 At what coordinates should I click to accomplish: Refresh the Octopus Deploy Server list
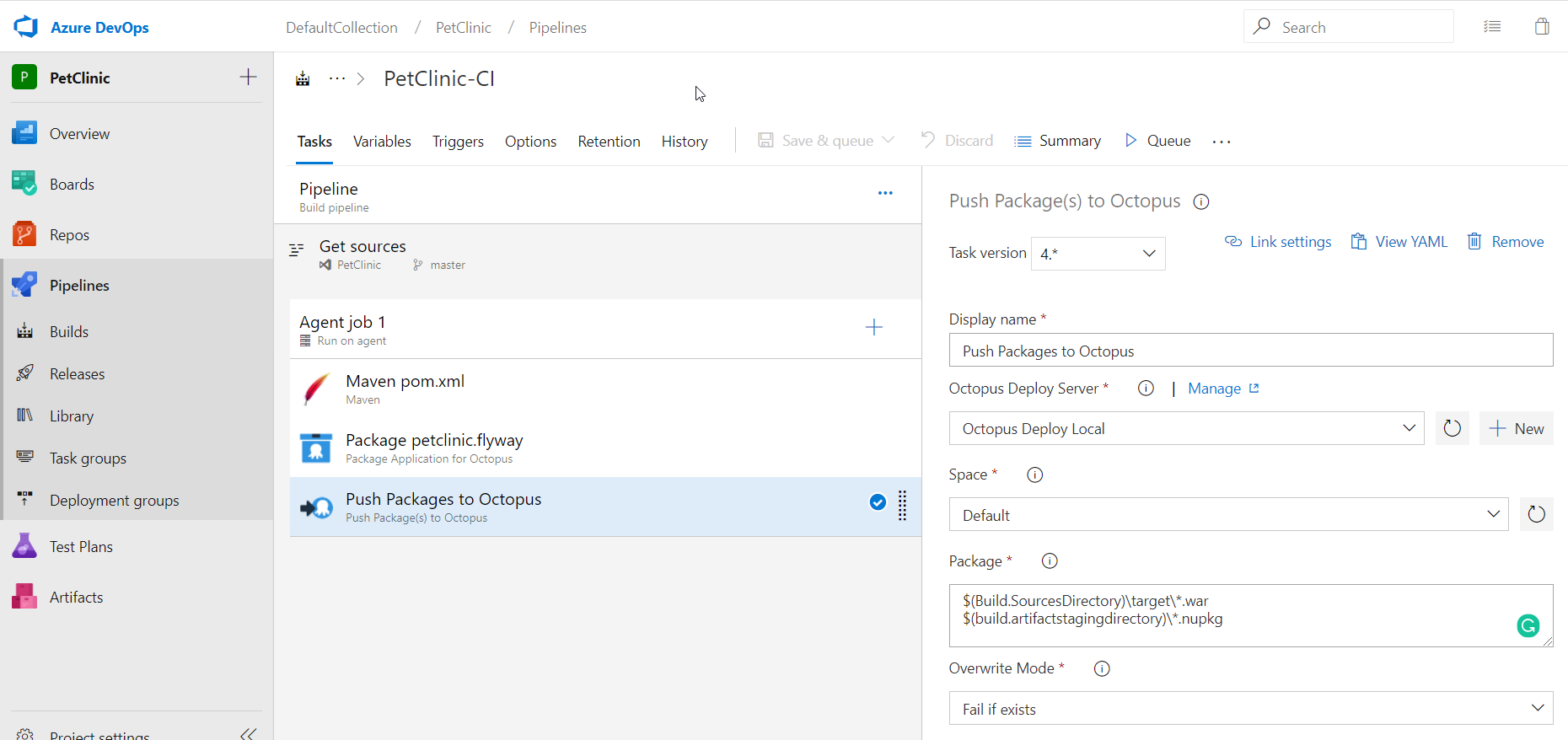1452,428
